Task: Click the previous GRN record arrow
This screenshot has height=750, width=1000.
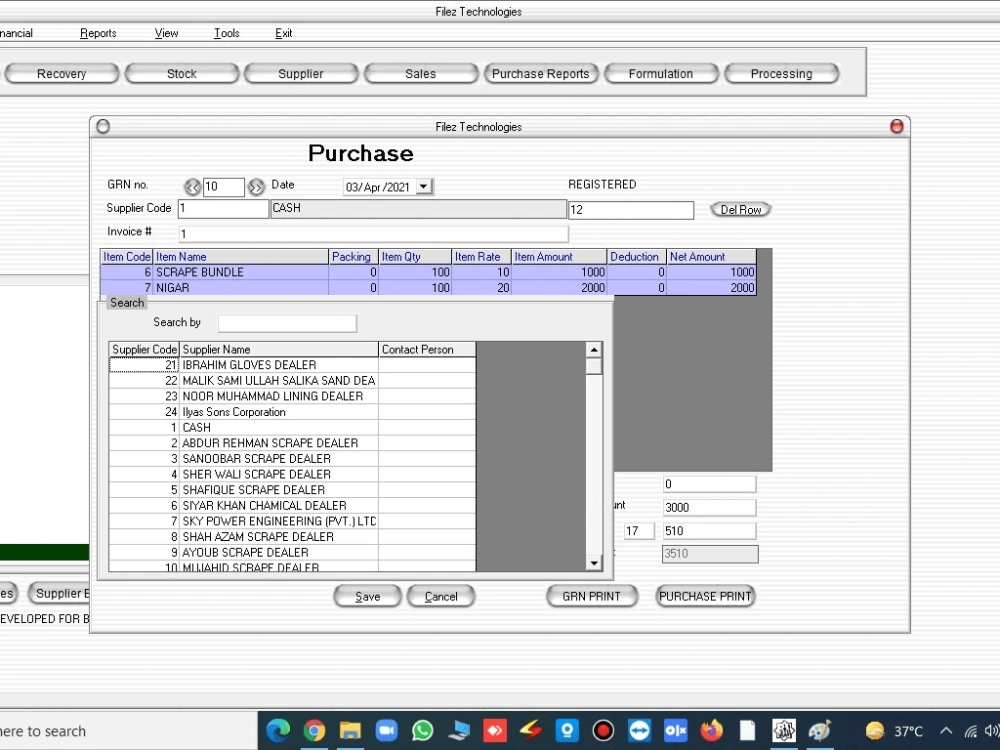Action: point(192,186)
